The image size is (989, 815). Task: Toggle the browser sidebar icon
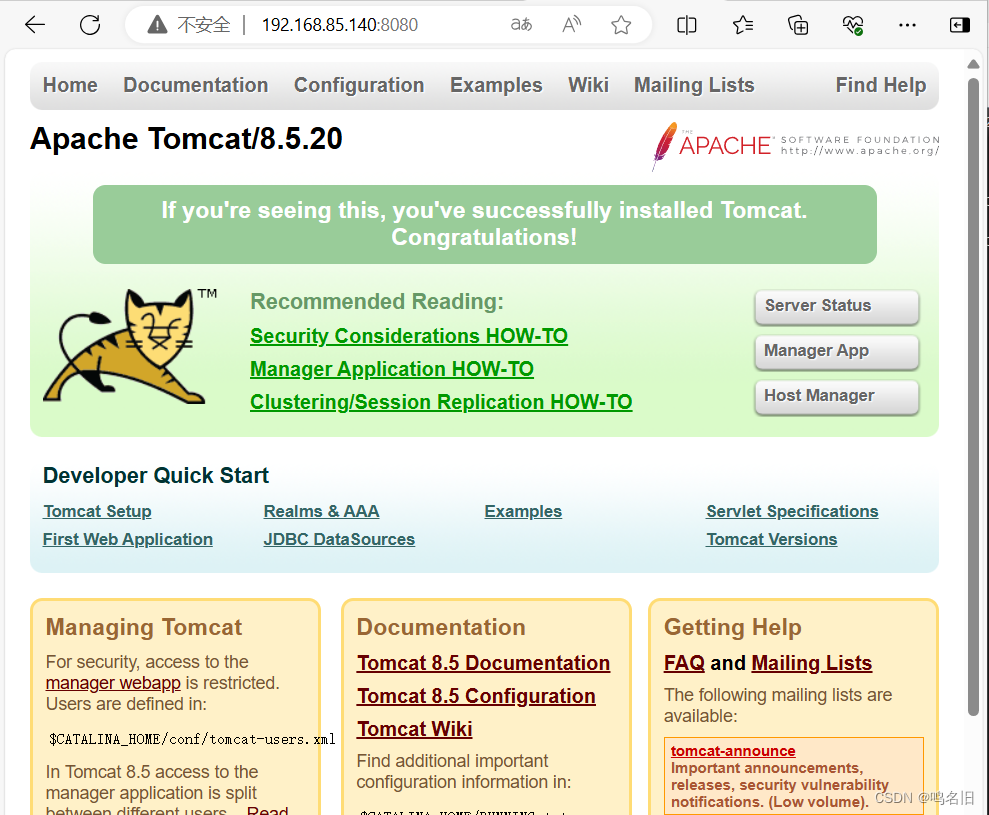(959, 25)
